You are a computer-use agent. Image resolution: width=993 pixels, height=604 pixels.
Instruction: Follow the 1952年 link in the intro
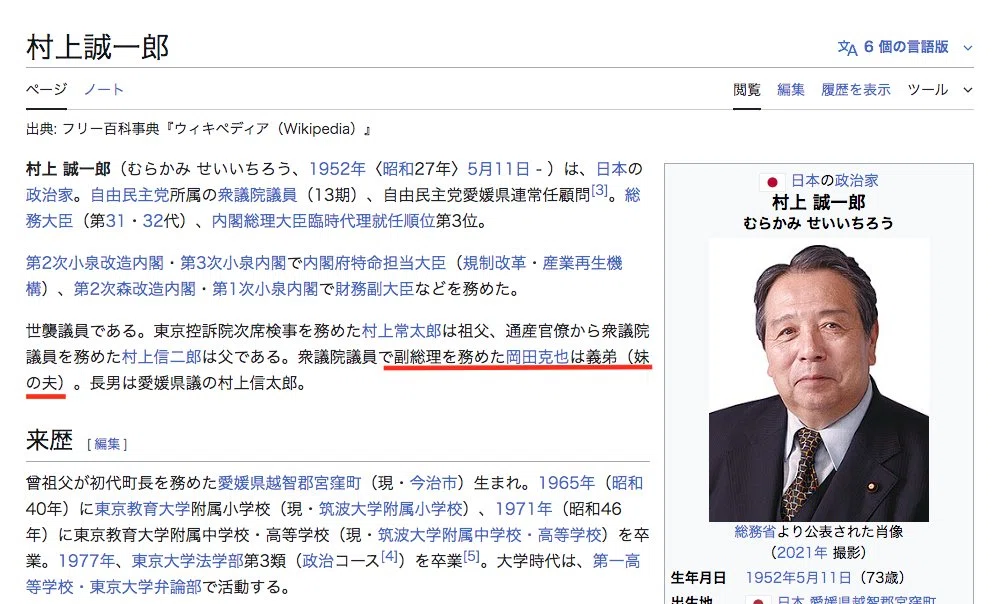pos(337,169)
